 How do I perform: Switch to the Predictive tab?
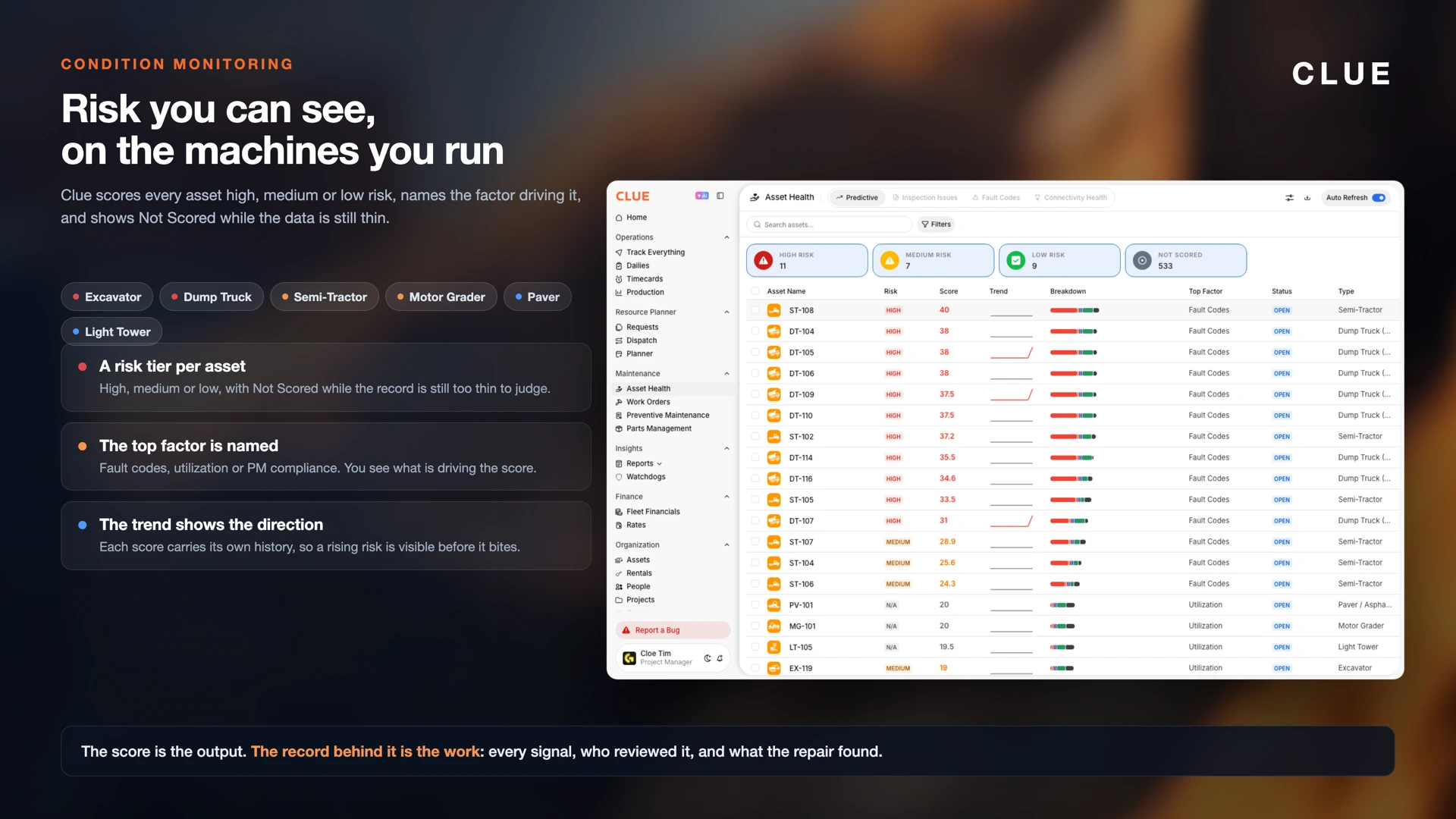[857, 198]
